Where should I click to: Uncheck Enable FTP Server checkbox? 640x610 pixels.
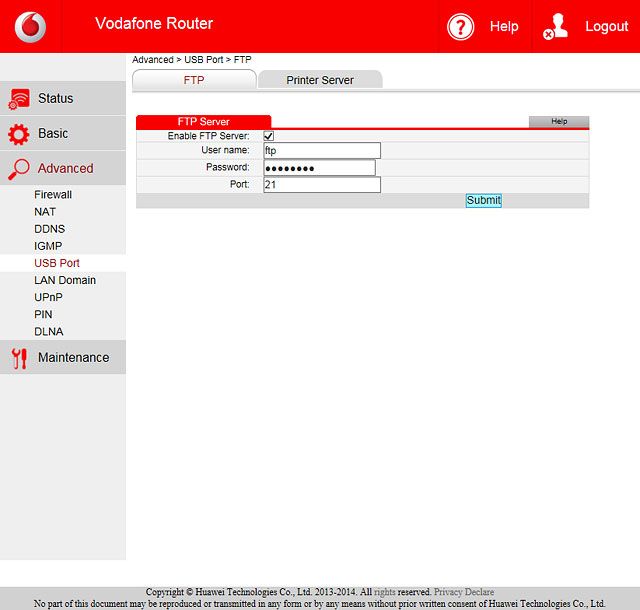(x=269, y=136)
